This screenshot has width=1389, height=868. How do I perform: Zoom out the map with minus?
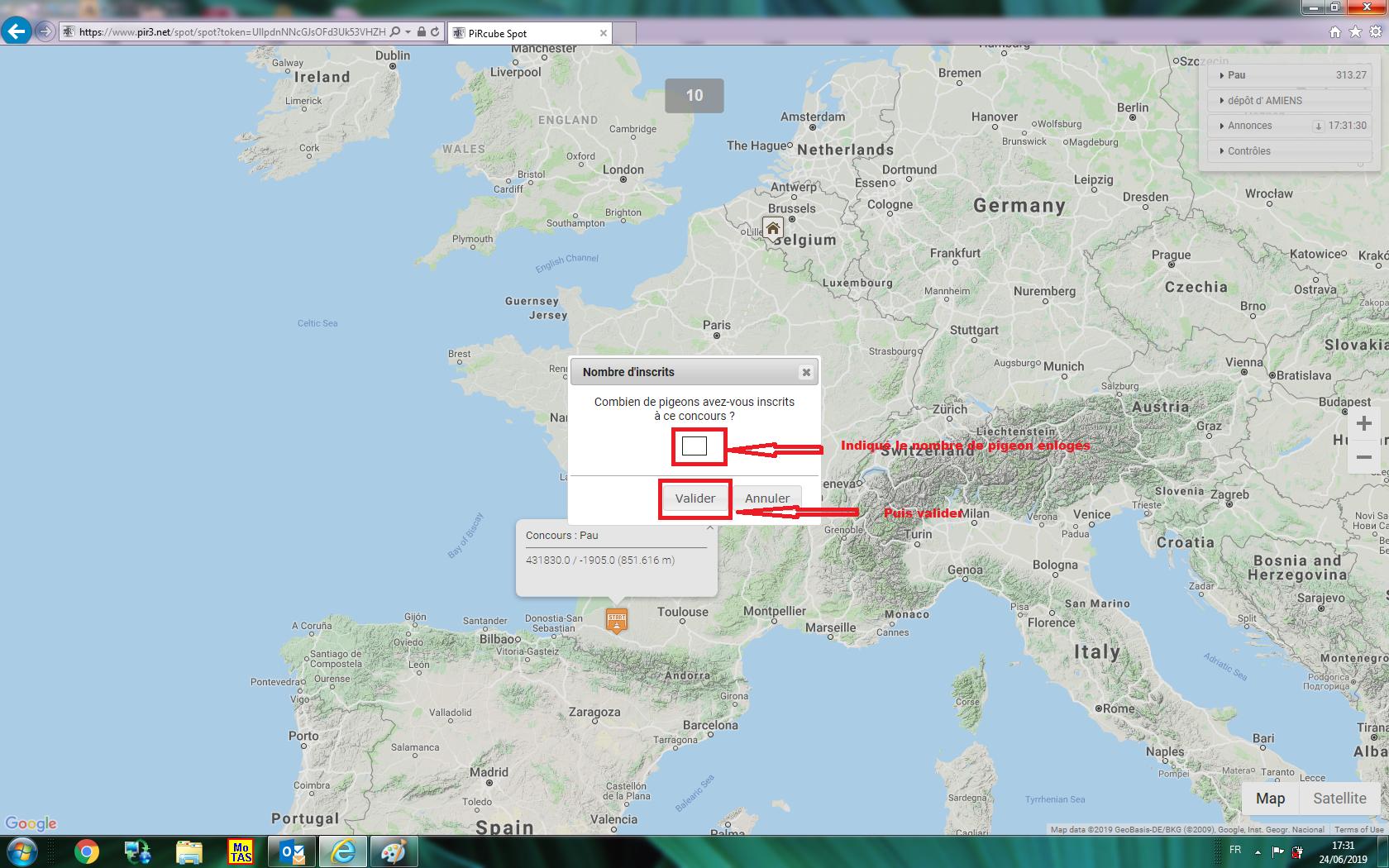pos(1364,457)
